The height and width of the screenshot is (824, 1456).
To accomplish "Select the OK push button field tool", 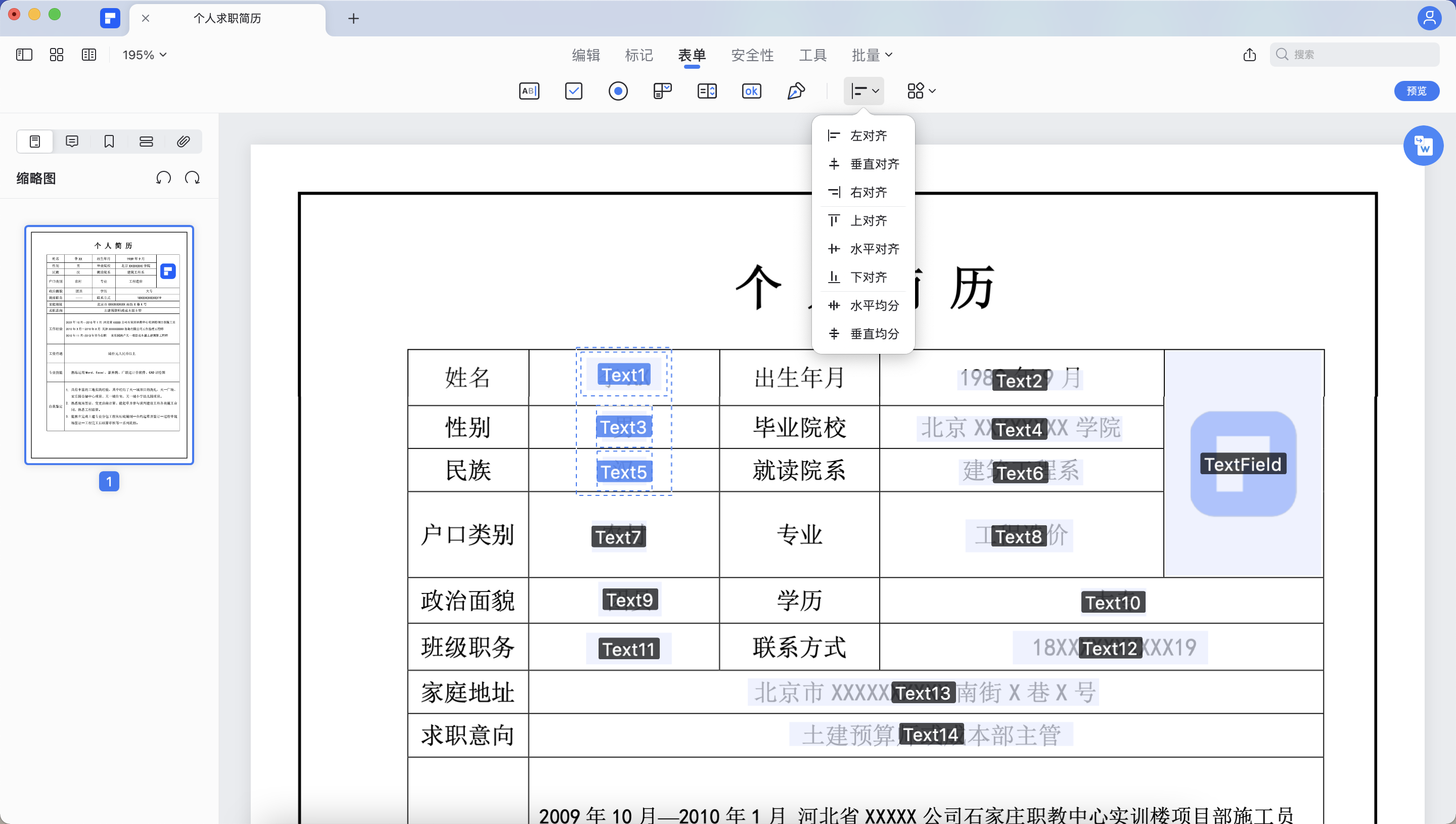I will (x=751, y=90).
